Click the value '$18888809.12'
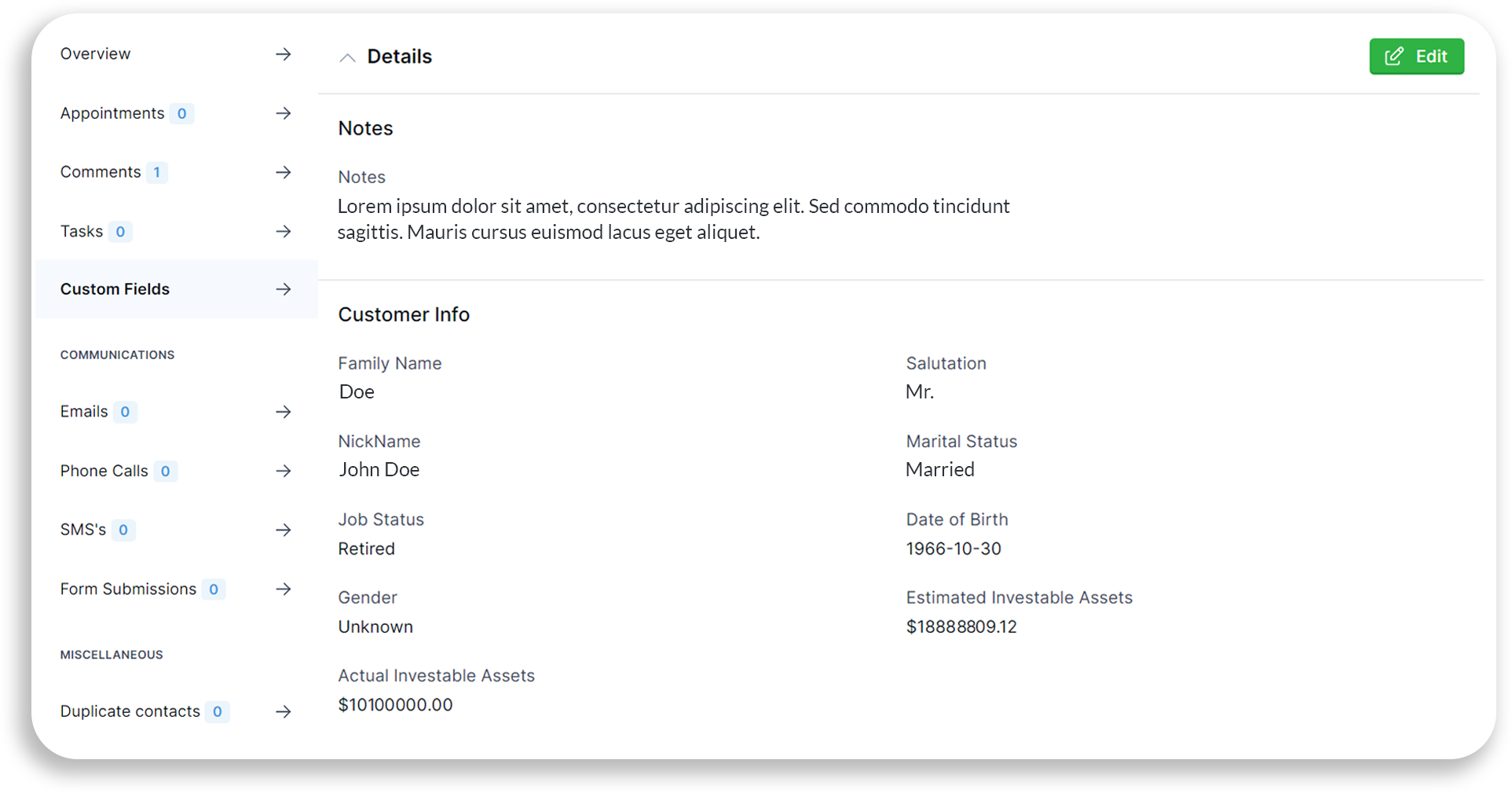 tap(961, 626)
